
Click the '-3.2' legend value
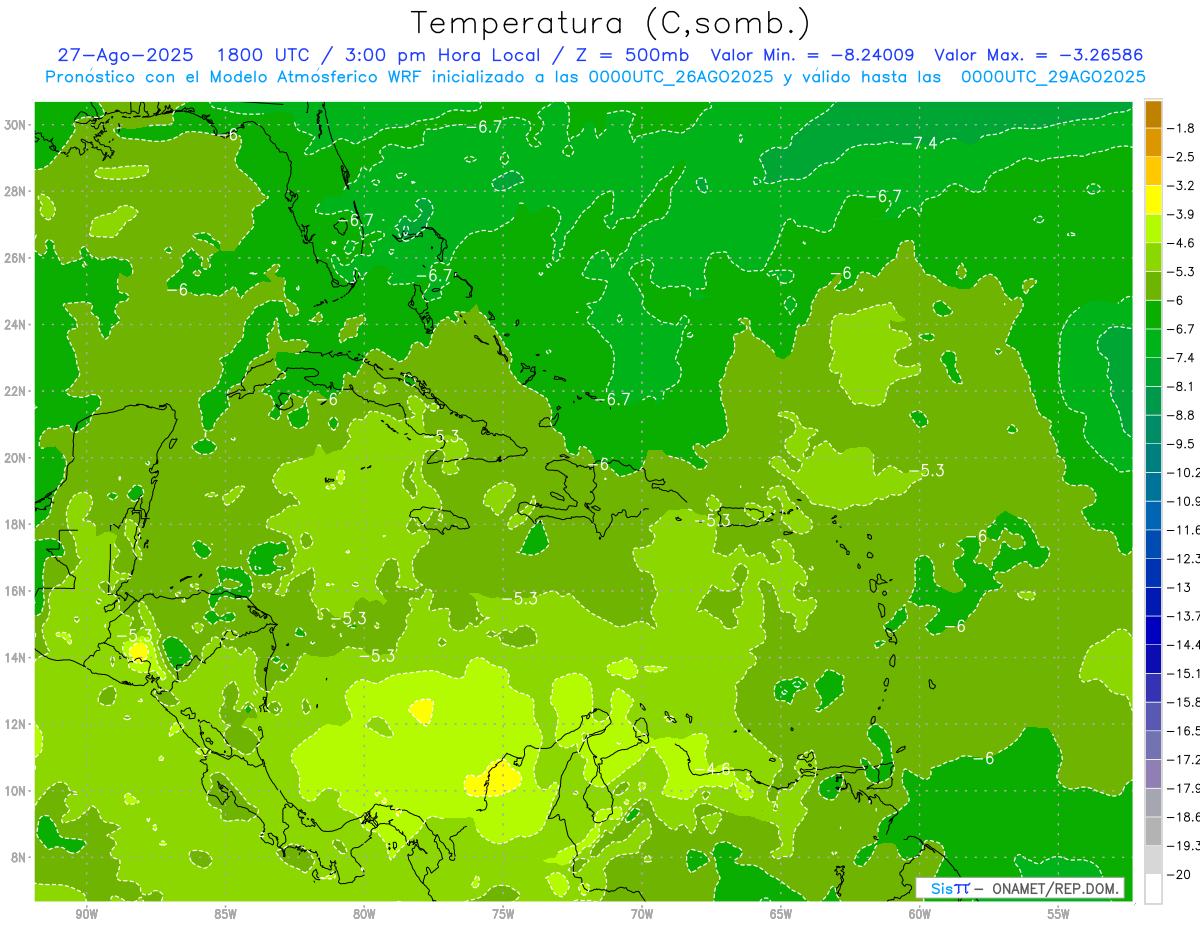(1182, 185)
